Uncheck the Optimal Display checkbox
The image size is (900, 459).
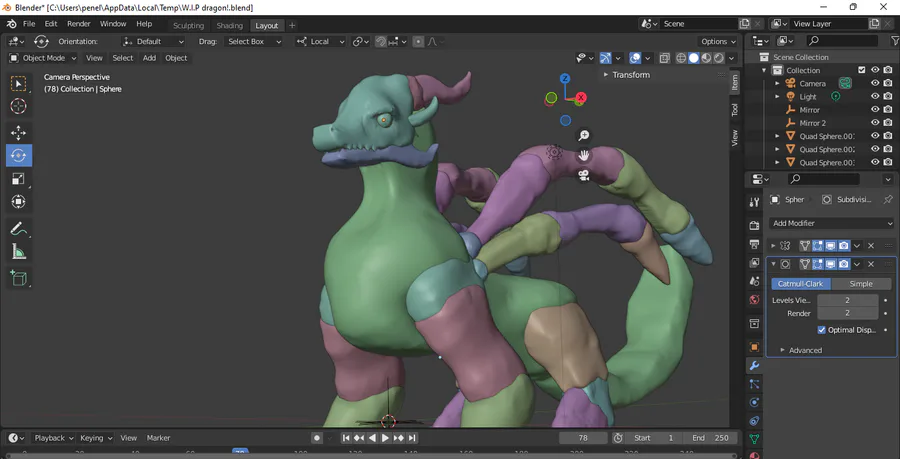tap(822, 330)
